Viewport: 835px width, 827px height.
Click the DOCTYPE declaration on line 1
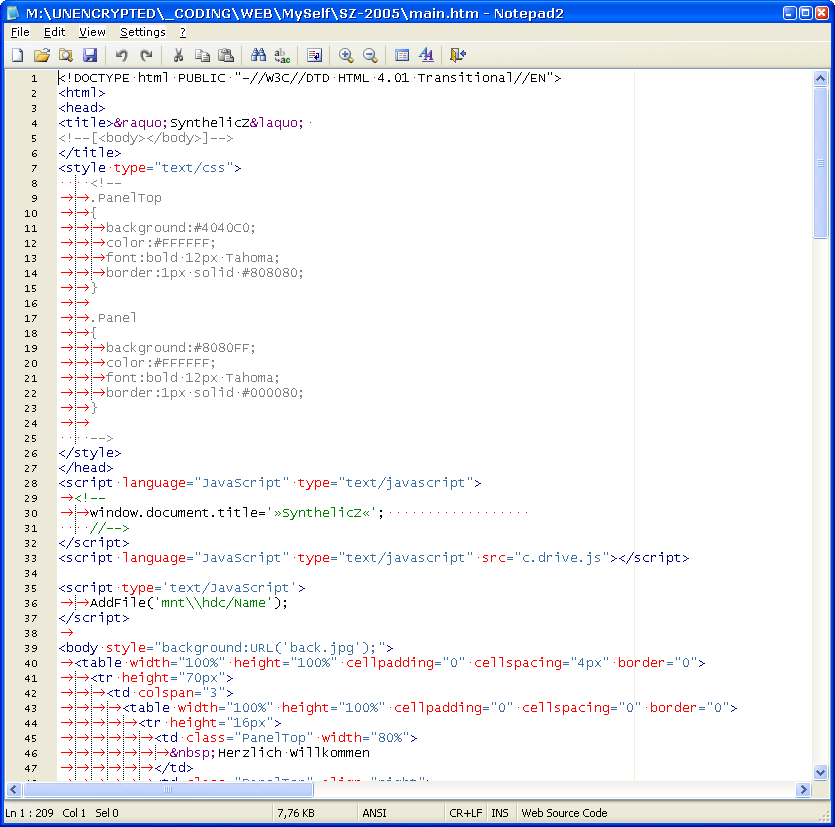tap(309, 78)
